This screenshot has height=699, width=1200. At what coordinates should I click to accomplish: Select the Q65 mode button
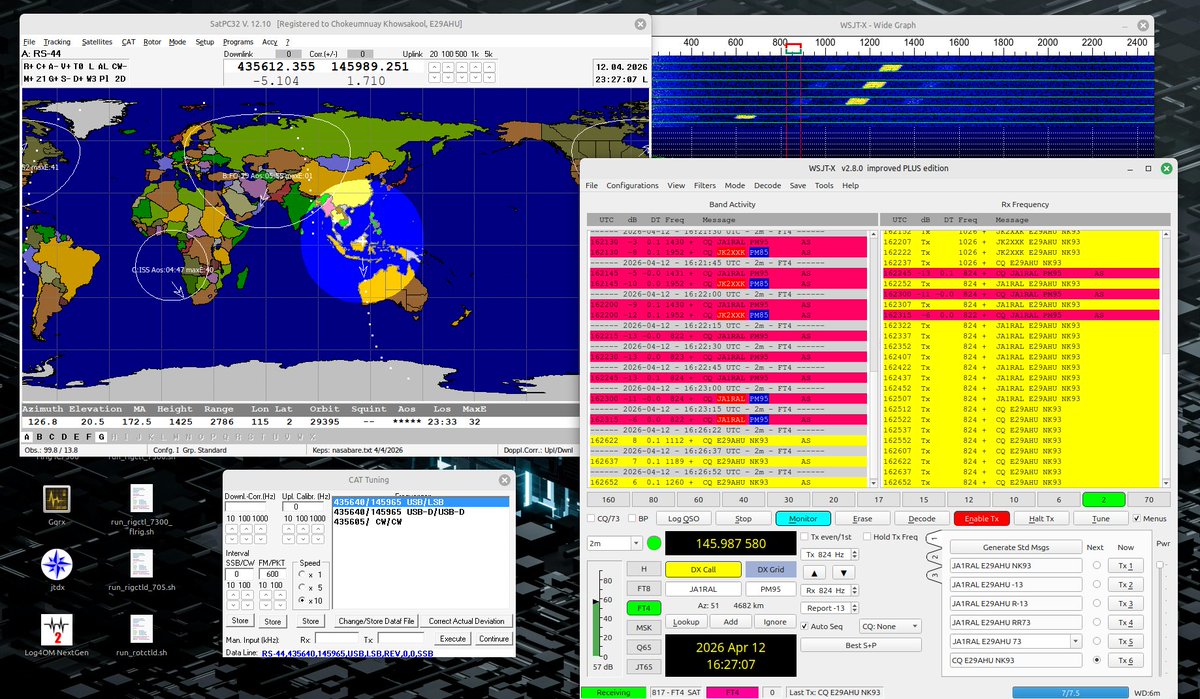(x=643, y=648)
